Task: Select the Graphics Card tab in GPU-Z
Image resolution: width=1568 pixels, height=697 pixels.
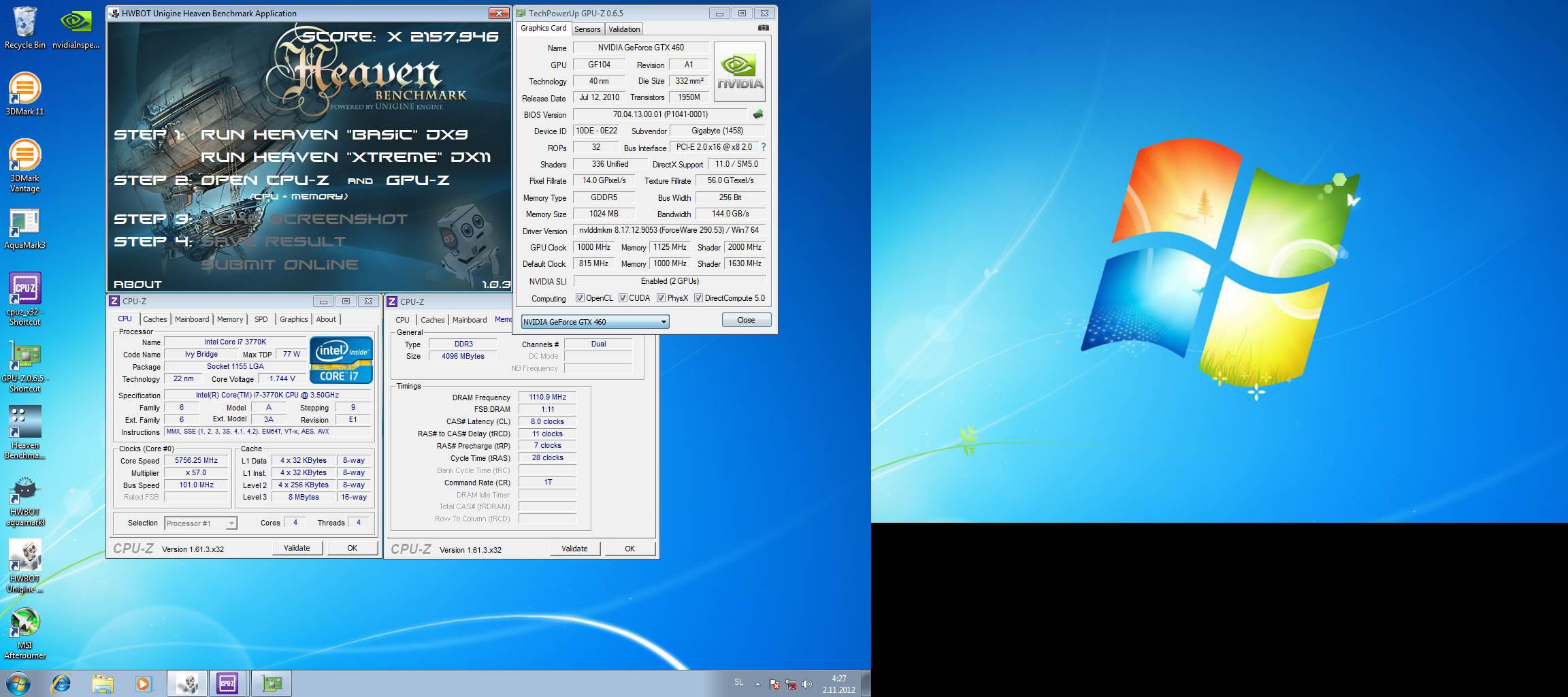Action: (543, 28)
